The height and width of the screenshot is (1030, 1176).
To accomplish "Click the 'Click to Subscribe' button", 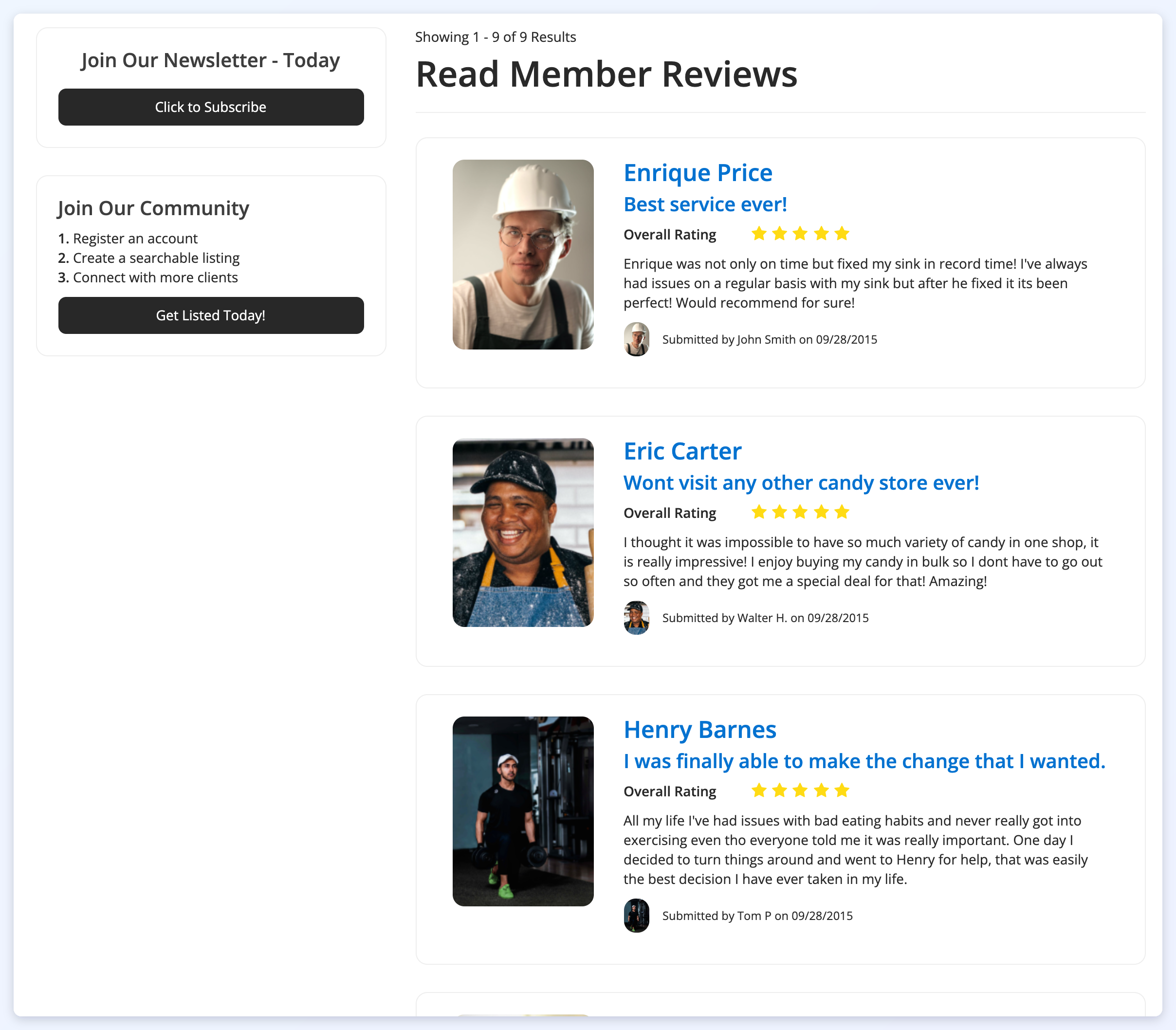I will click(x=211, y=107).
